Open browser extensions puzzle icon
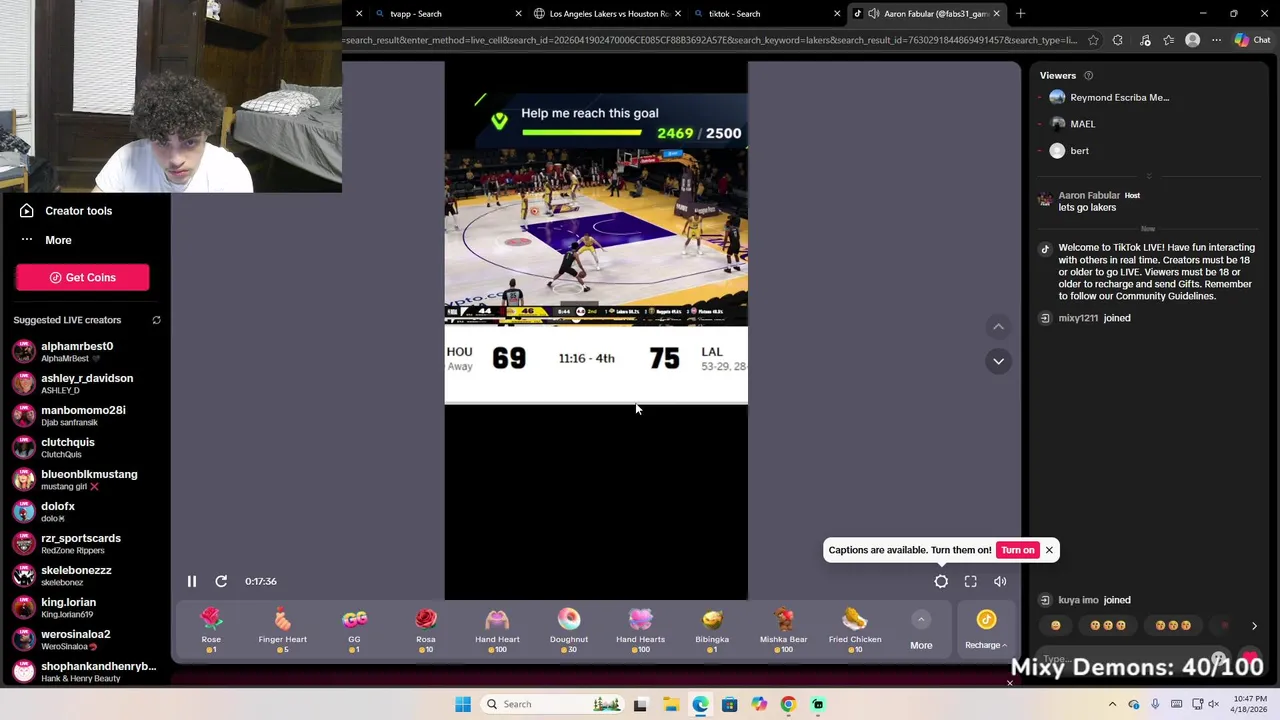 pyautogui.click(x=1118, y=40)
